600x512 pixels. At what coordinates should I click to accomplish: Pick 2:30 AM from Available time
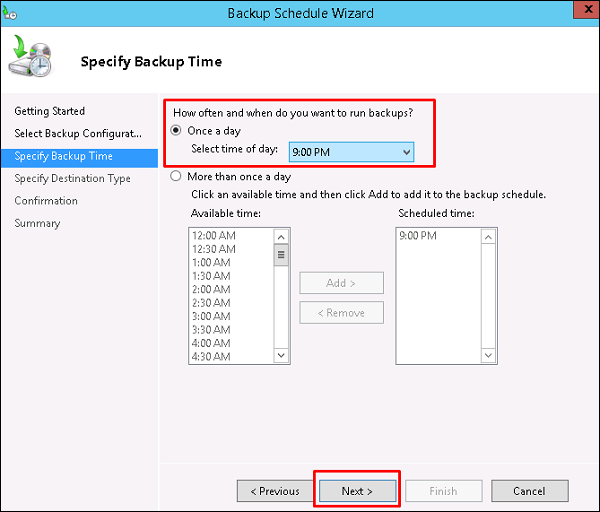tap(211, 302)
